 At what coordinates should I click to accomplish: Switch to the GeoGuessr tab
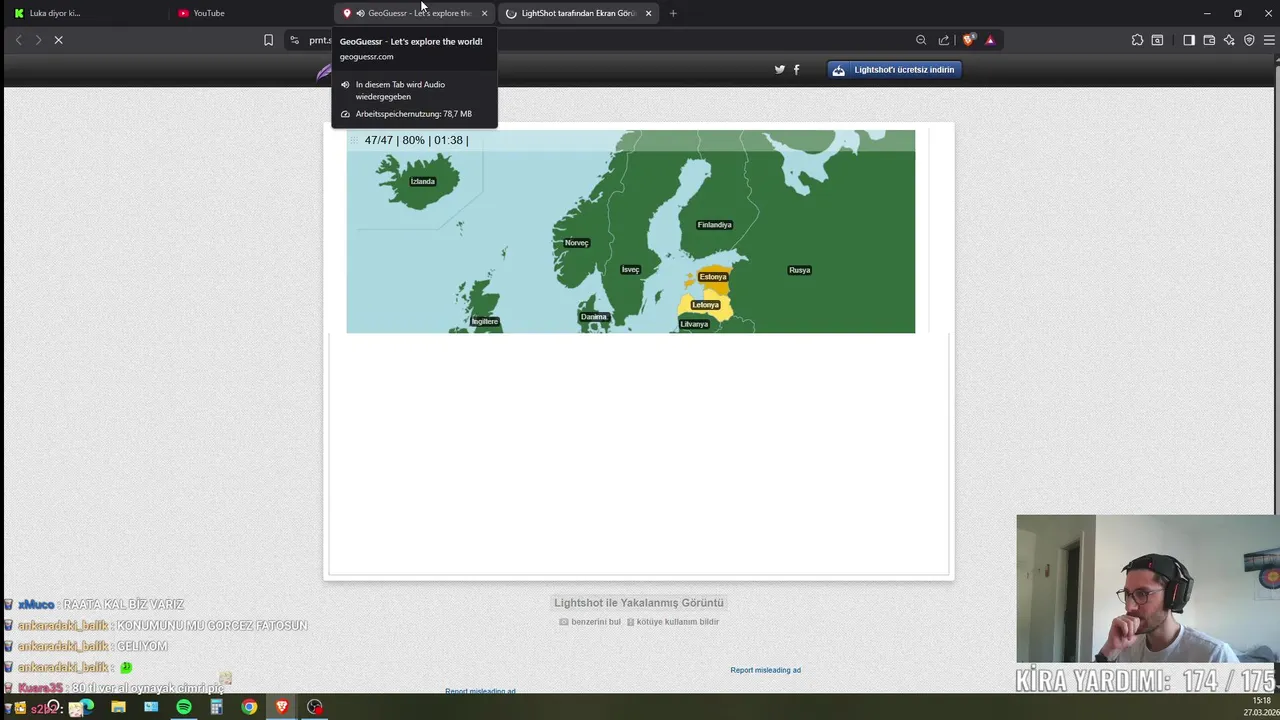[415, 13]
